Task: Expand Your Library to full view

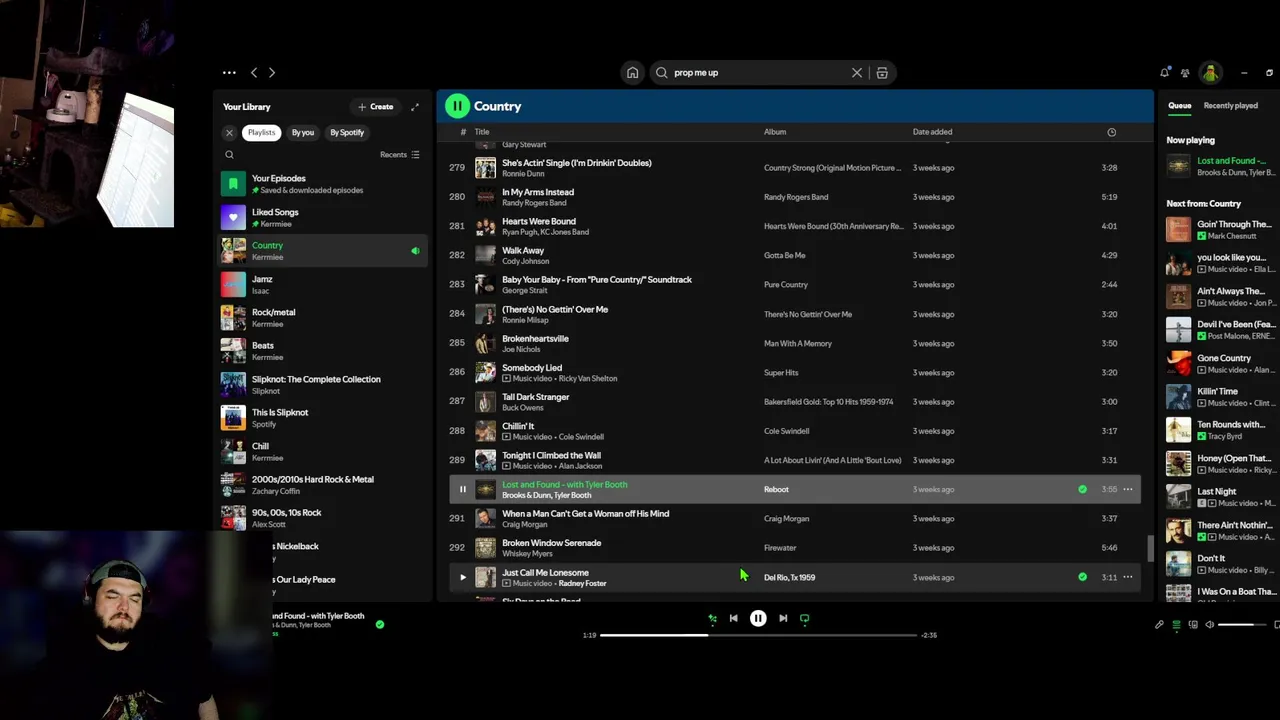Action: coord(415,106)
